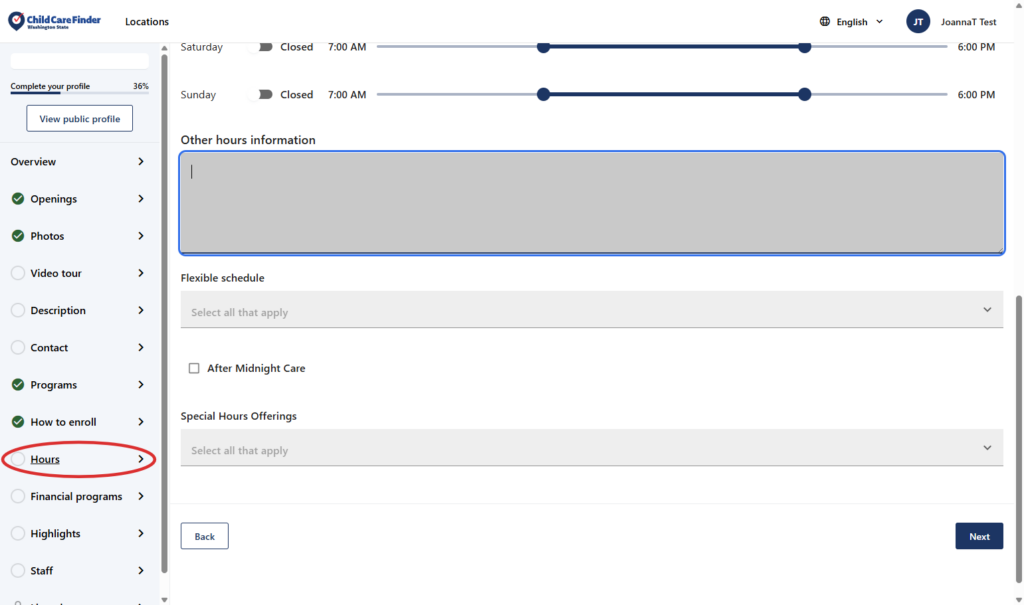Click the View public profile button
Image resolution: width=1024 pixels, height=605 pixels.
tap(79, 119)
